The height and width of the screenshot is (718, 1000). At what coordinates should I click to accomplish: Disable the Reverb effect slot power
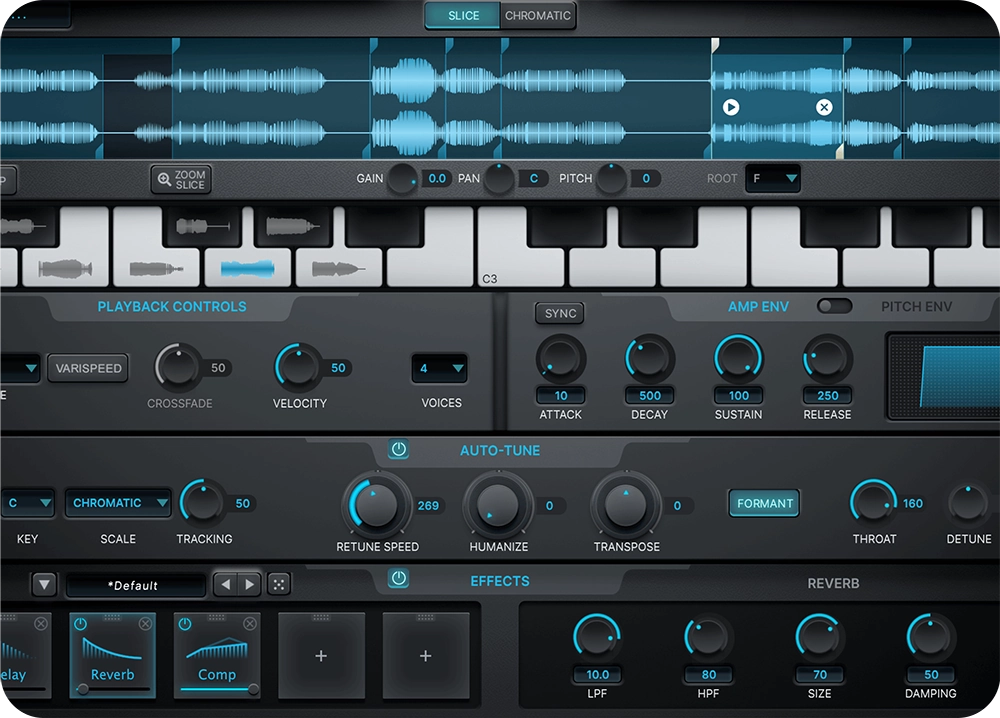pos(80,624)
